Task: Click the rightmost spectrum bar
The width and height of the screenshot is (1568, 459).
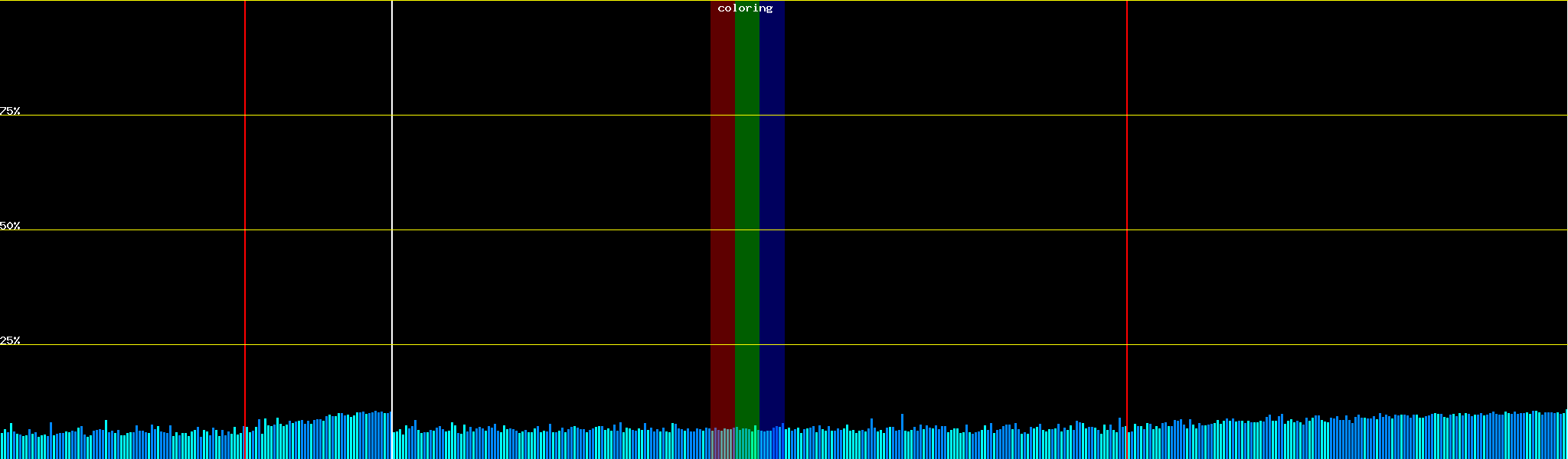Action: click(1566, 436)
